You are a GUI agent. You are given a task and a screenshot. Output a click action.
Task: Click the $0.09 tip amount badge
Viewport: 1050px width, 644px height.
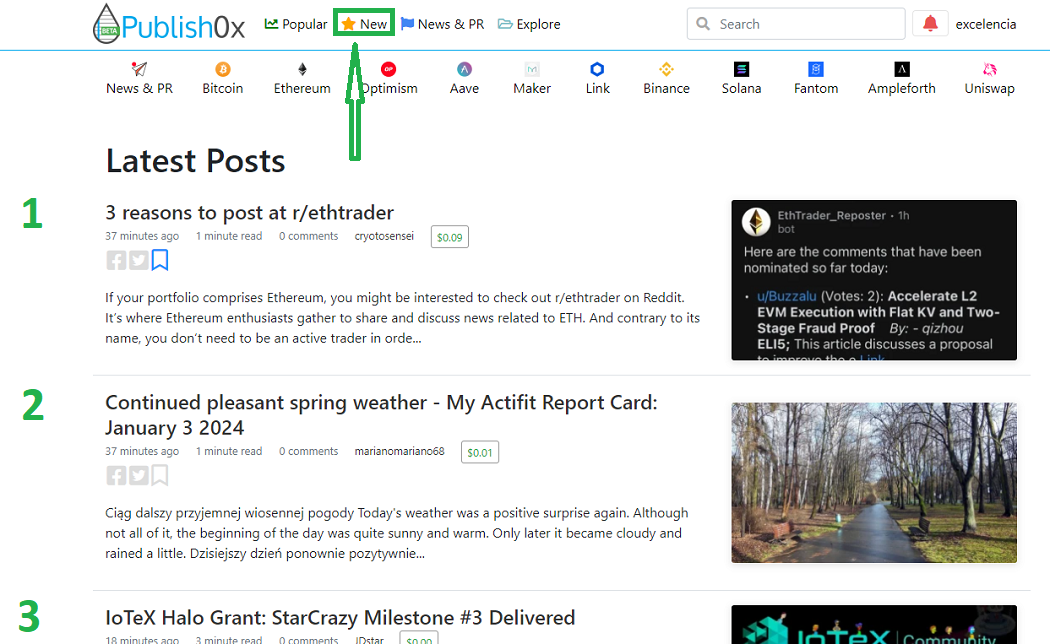[x=450, y=237]
